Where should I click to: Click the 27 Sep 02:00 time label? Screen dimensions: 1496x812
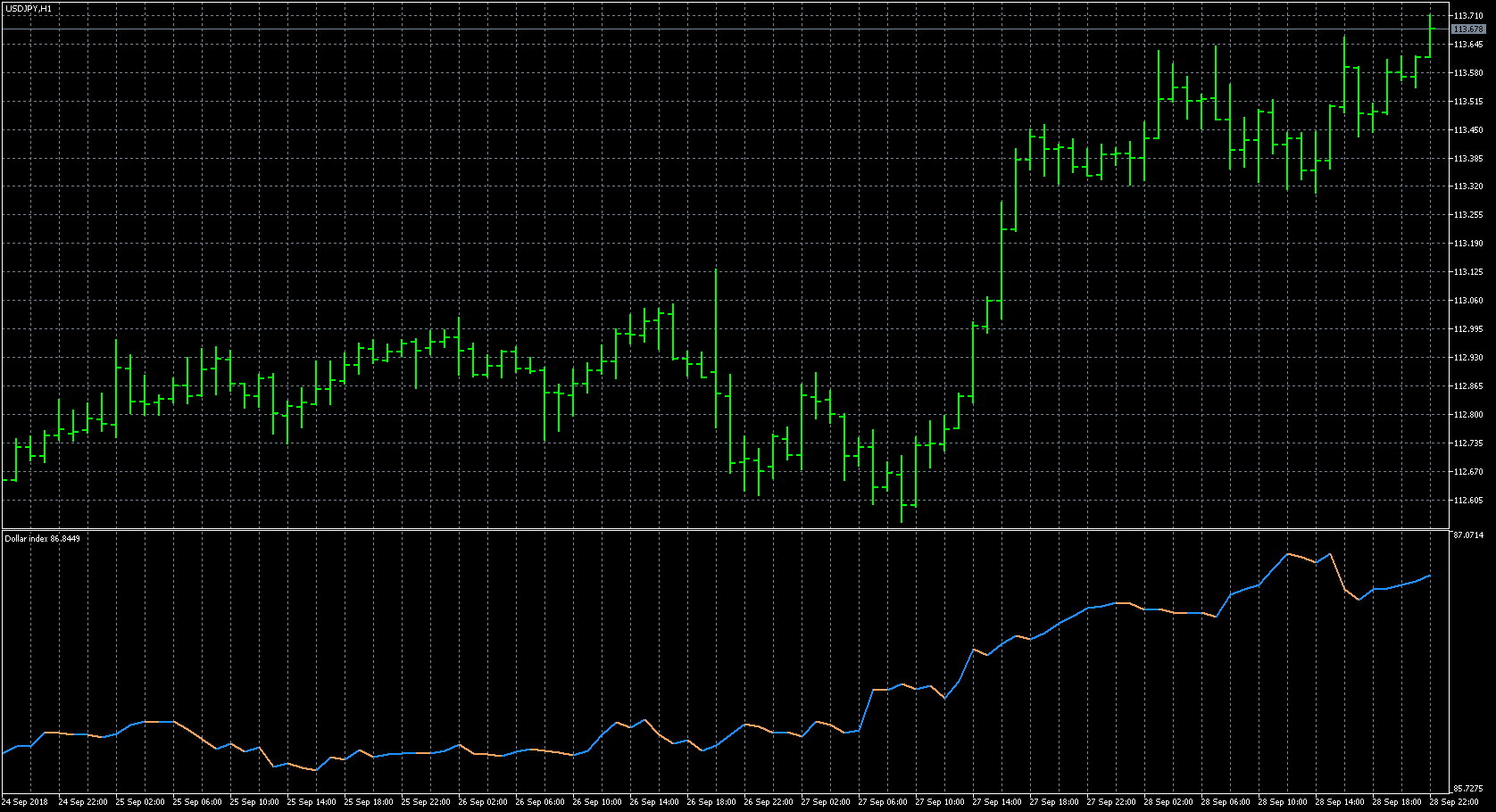pyautogui.click(x=826, y=802)
